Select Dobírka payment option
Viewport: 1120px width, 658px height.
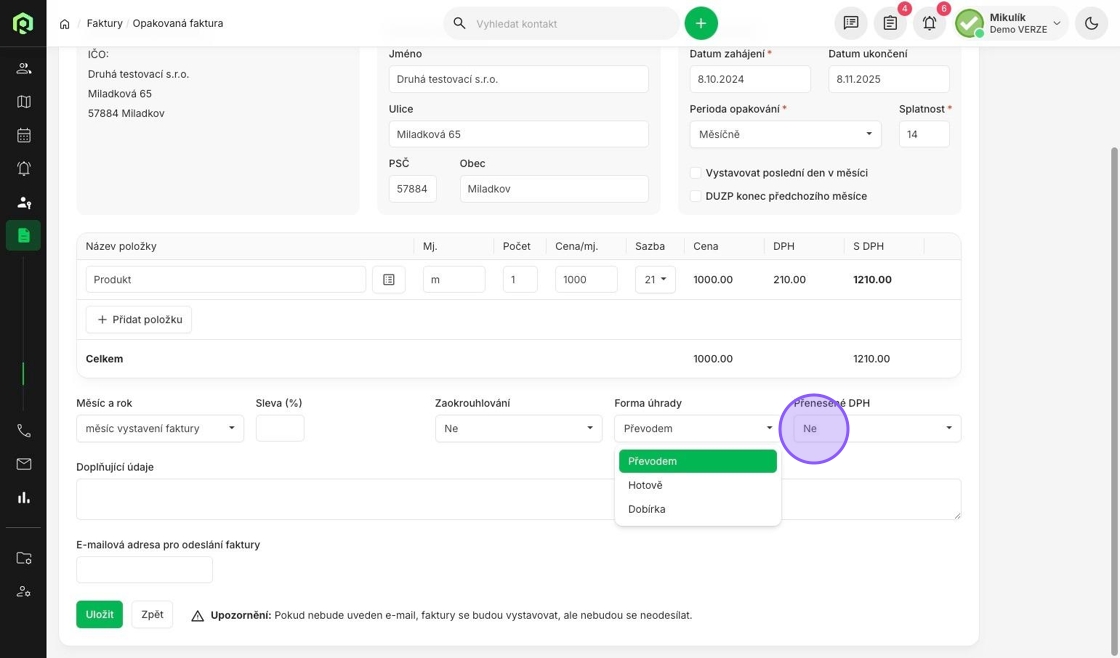(698, 509)
